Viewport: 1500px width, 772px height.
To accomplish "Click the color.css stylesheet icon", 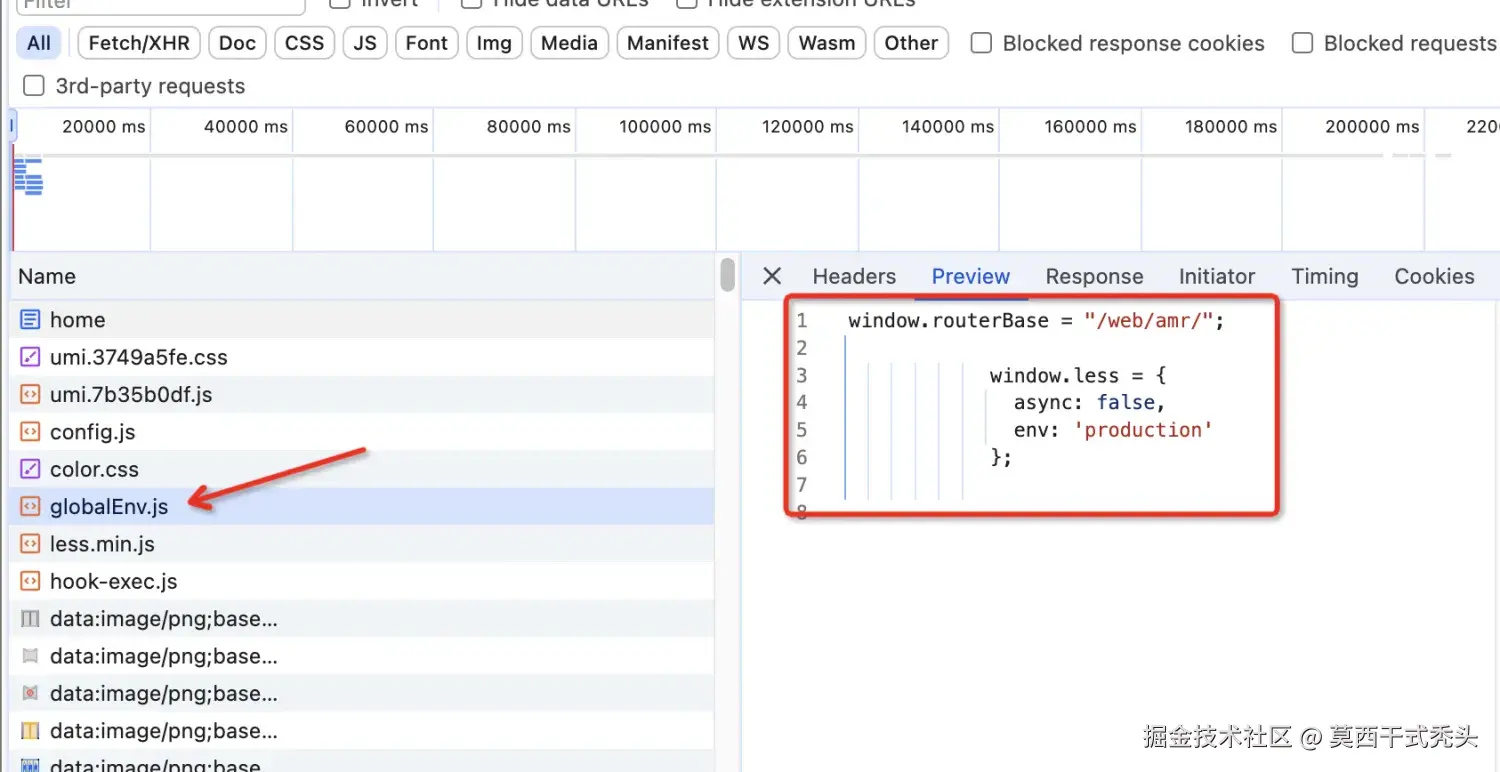I will coord(31,469).
